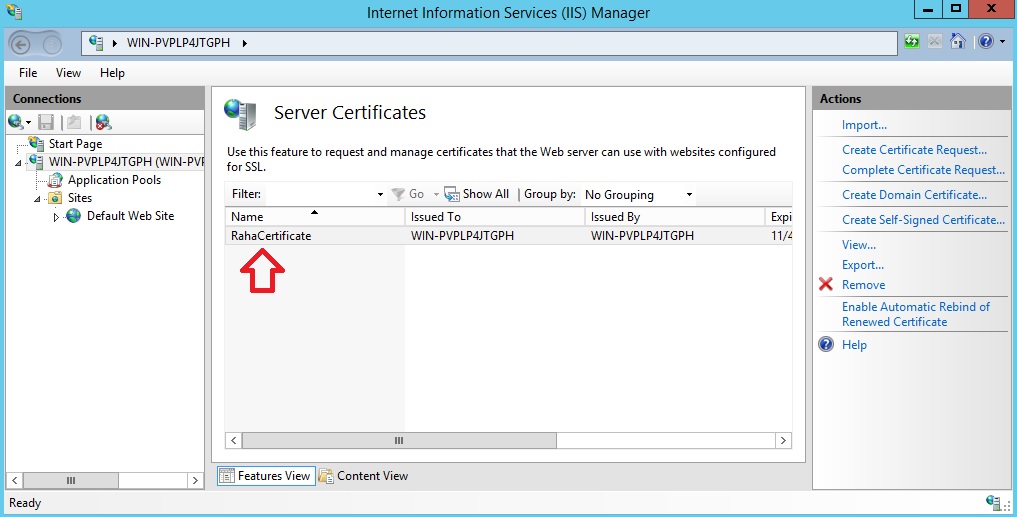Click Connections pane scroll left arrow

[15, 481]
